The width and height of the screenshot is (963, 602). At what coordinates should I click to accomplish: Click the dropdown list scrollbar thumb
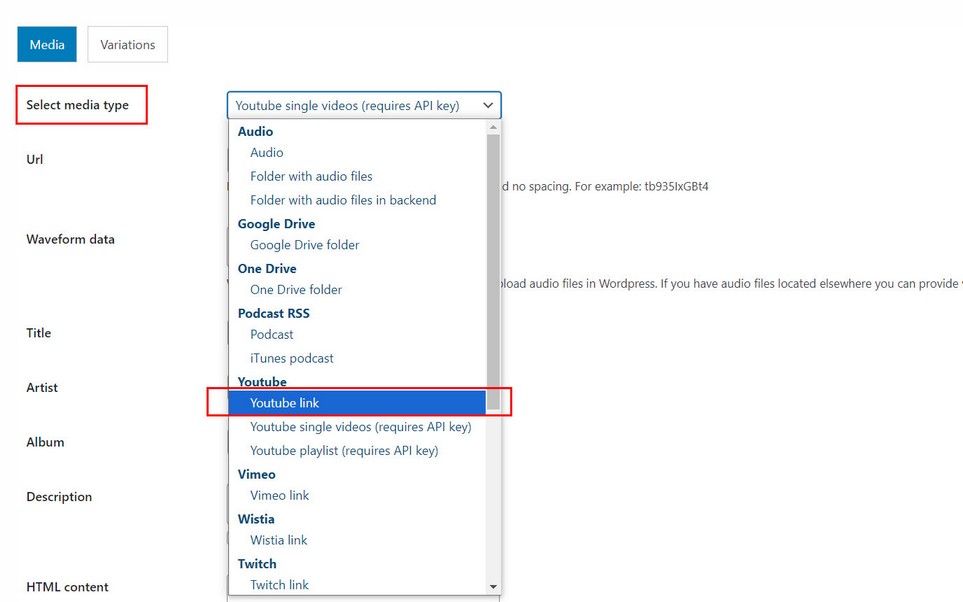click(493, 272)
